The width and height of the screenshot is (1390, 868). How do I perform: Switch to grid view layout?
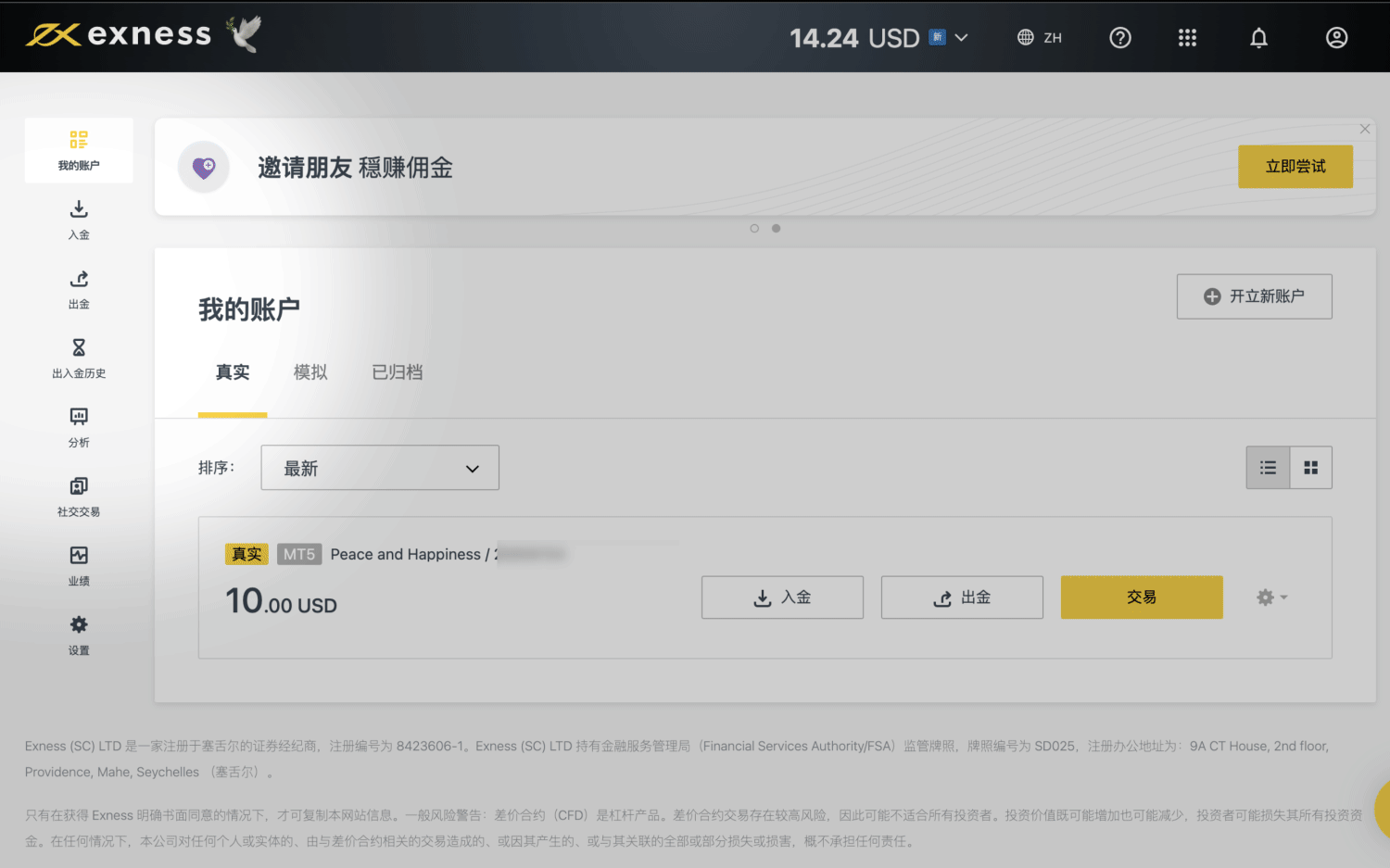coord(1310,468)
